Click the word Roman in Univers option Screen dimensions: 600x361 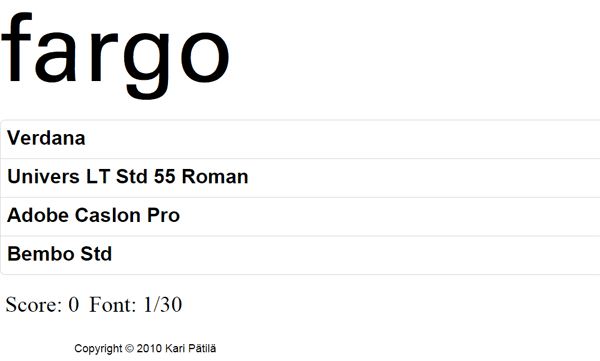pyautogui.click(x=215, y=177)
